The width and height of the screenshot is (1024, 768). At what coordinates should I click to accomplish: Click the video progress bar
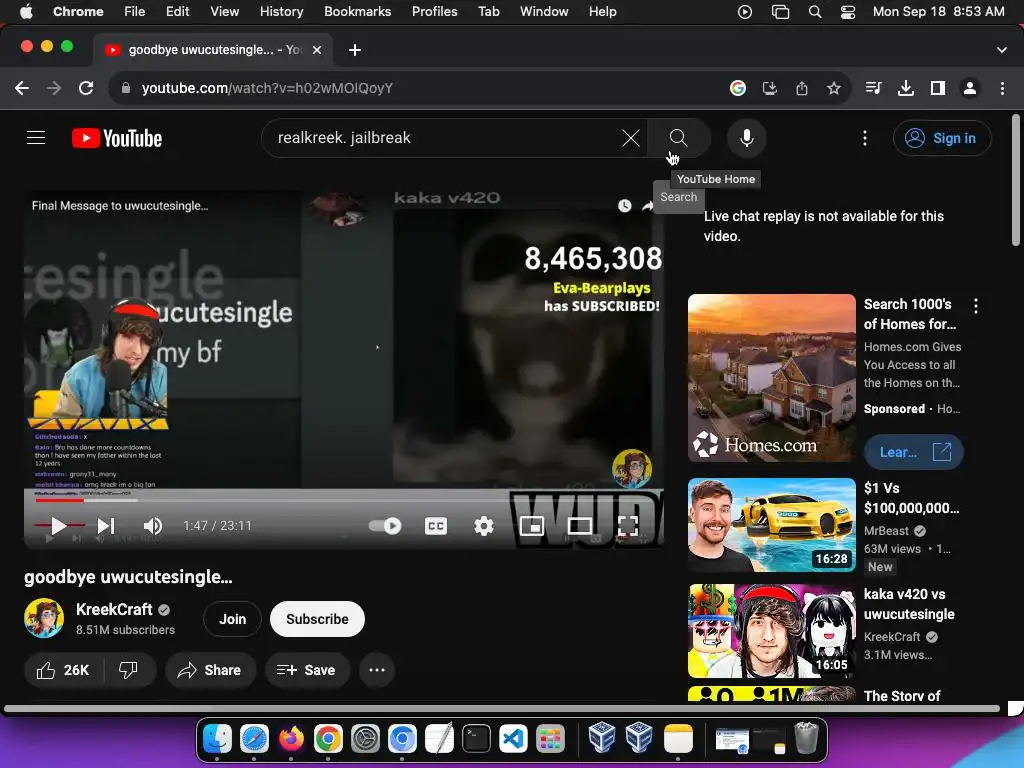(344, 500)
